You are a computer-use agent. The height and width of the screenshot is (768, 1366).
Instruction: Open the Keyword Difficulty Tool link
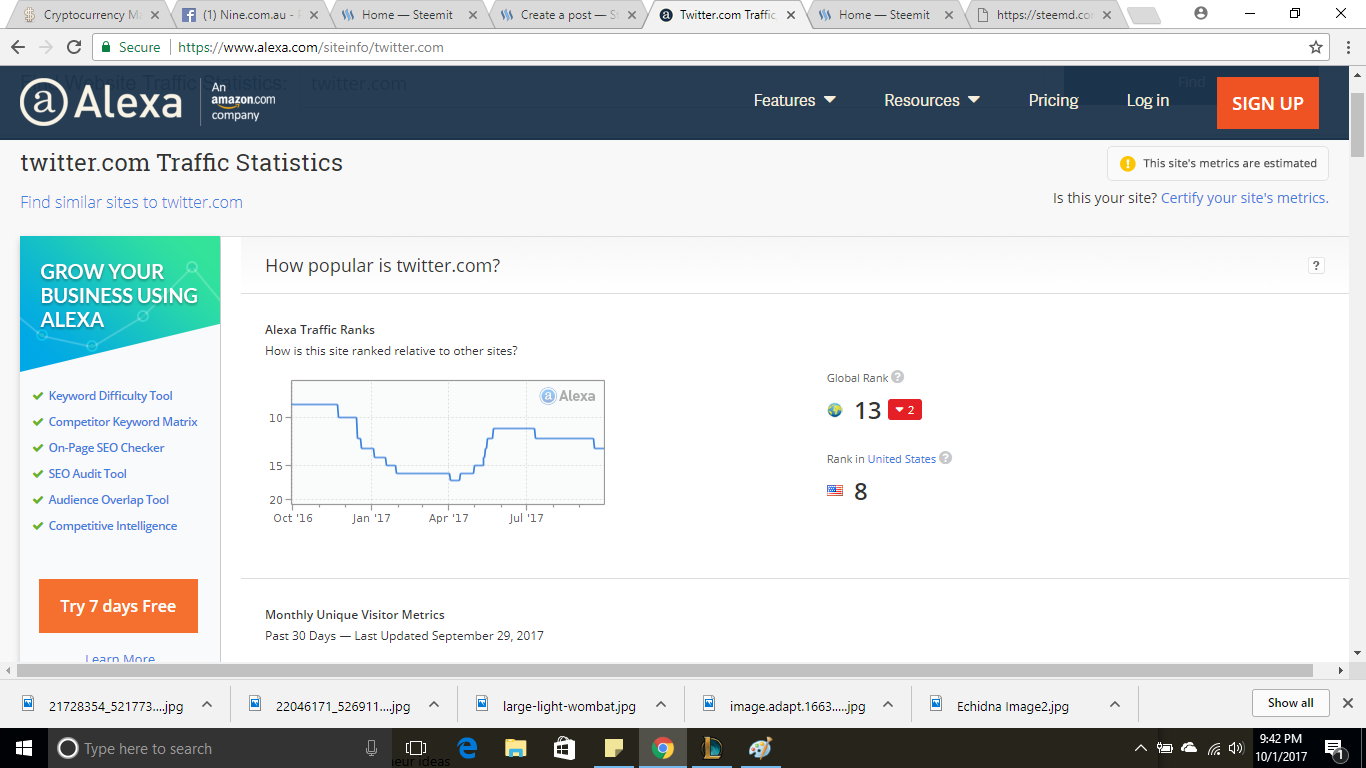pos(110,396)
